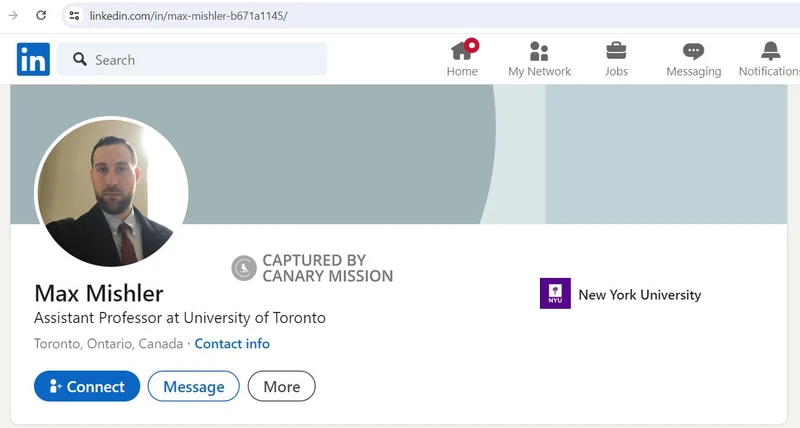Click the Jobs nav label

[x=616, y=71]
